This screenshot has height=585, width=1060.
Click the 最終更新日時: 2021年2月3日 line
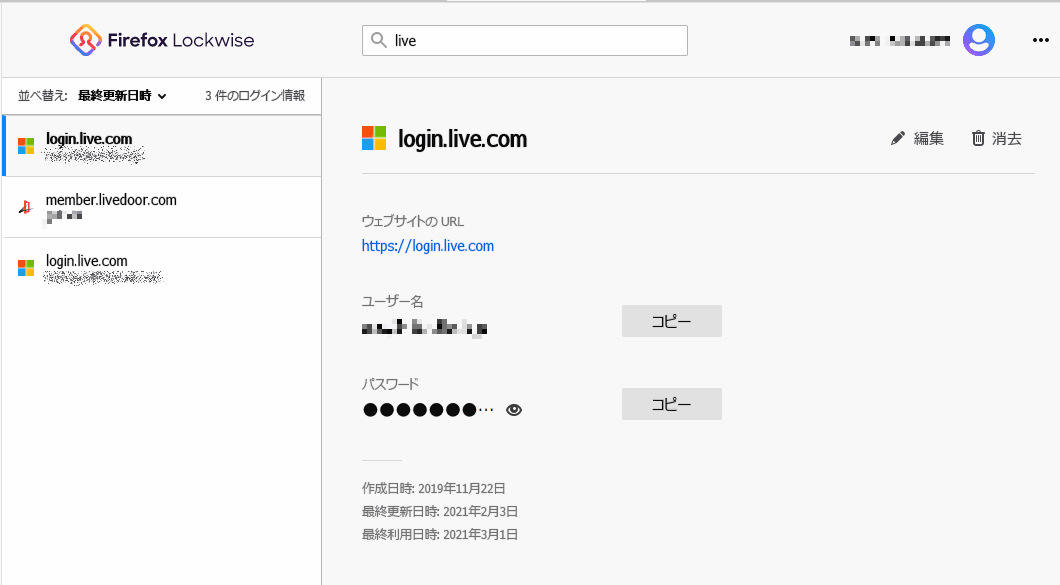tap(439, 511)
